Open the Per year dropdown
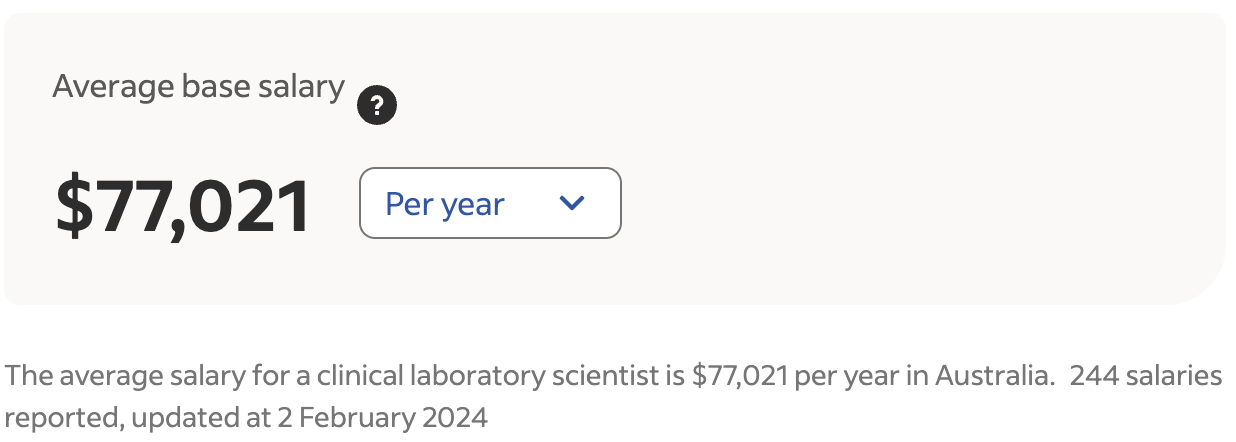Viewport: 1236px width, 442px height. point(490,203)
